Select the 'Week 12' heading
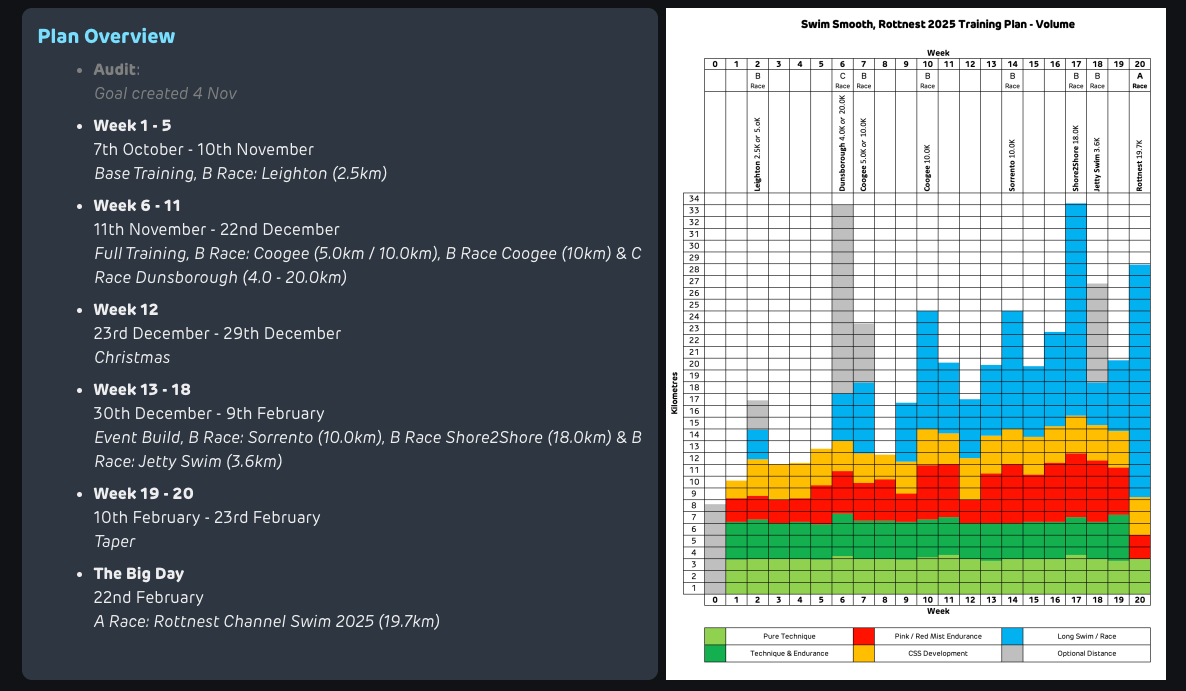Screen dimensions: 1186x691 126,310
